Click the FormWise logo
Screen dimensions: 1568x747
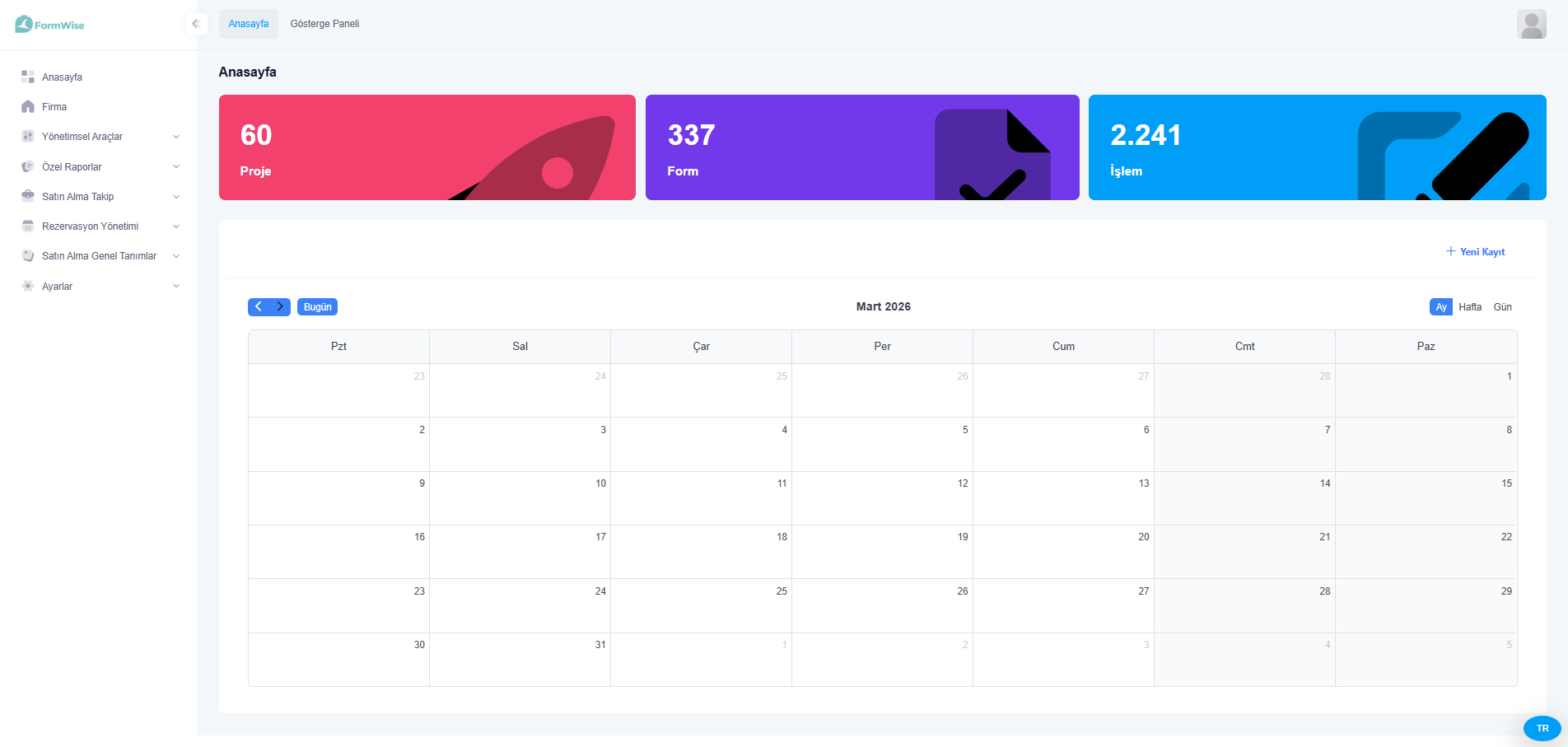tap(49, 25)
